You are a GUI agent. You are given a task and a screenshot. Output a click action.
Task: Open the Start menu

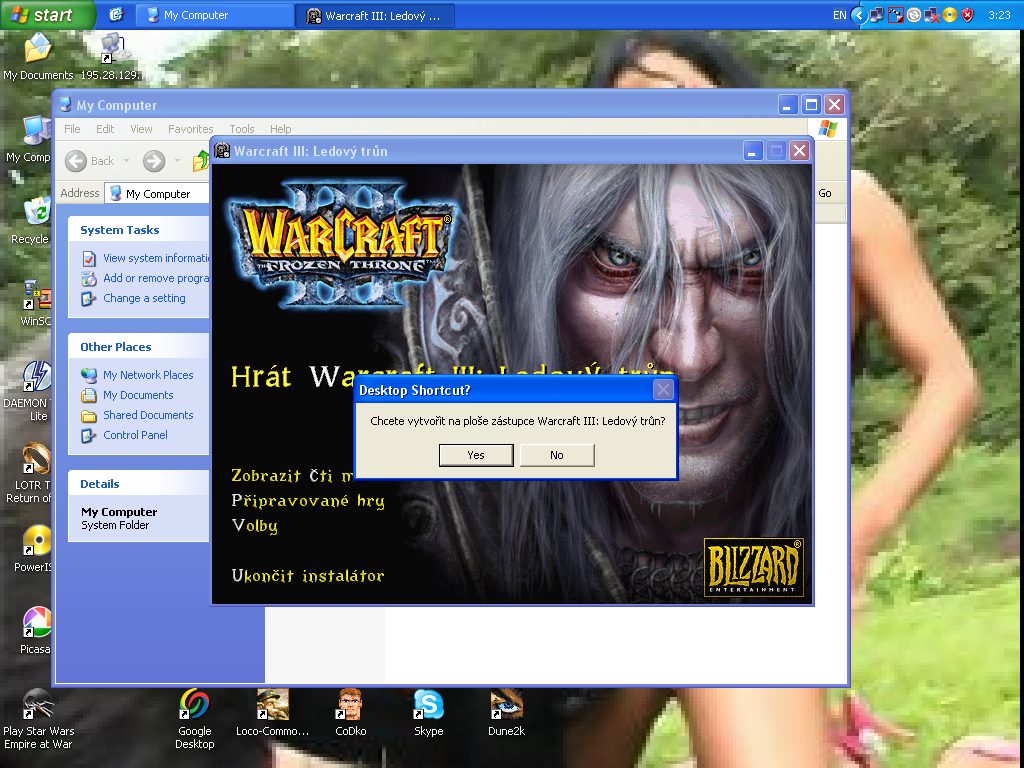click(47, 14)
